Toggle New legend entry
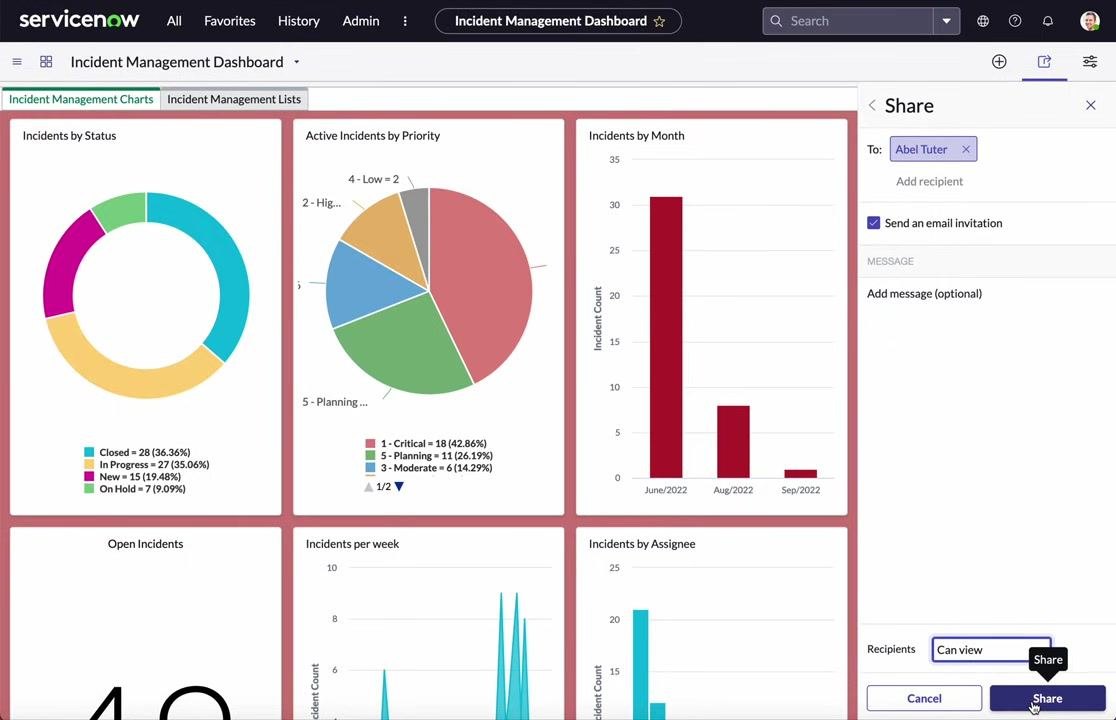1116x720 pixels. click(x=132, y=477)
